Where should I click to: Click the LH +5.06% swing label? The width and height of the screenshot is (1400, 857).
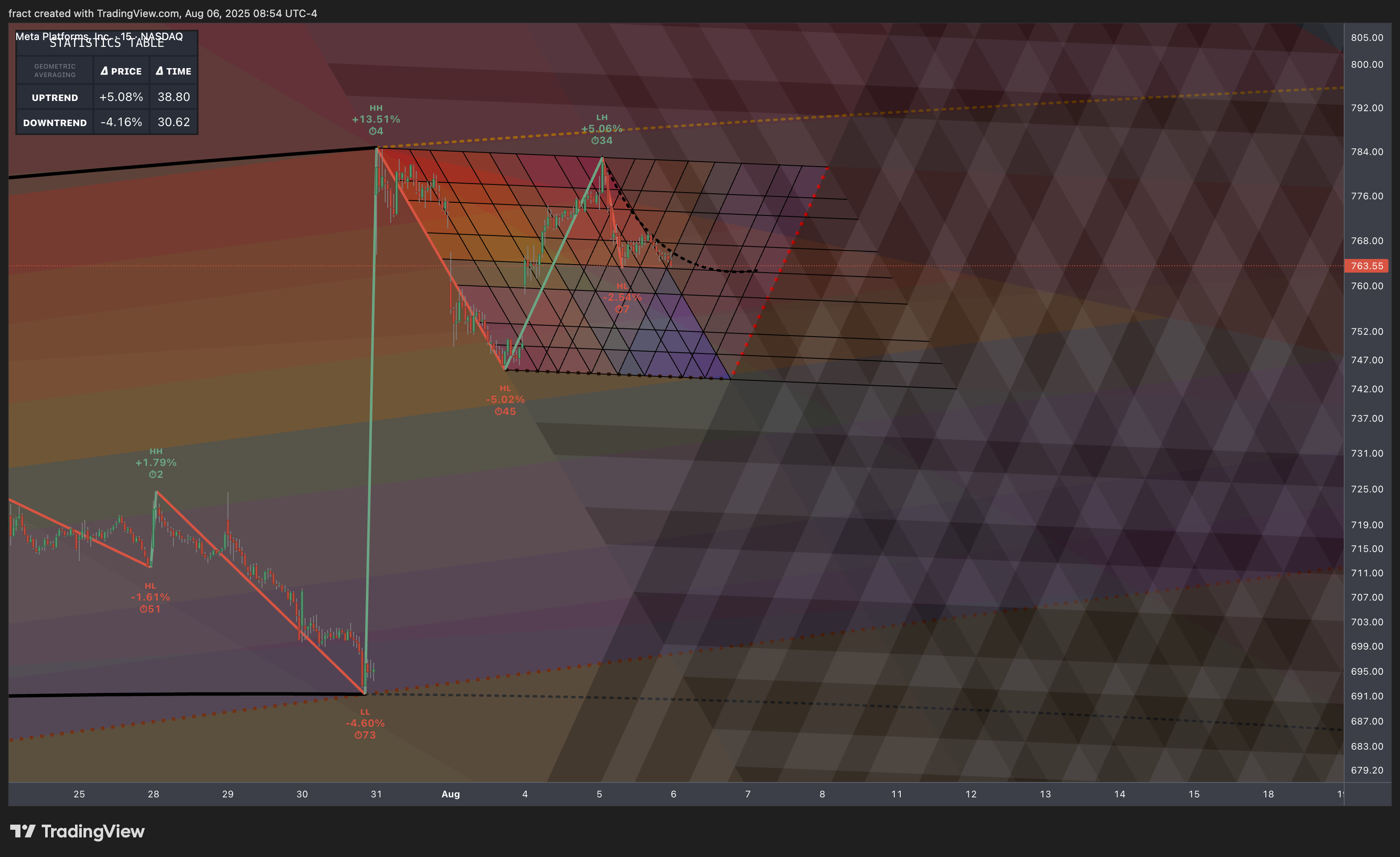[602, 129]
